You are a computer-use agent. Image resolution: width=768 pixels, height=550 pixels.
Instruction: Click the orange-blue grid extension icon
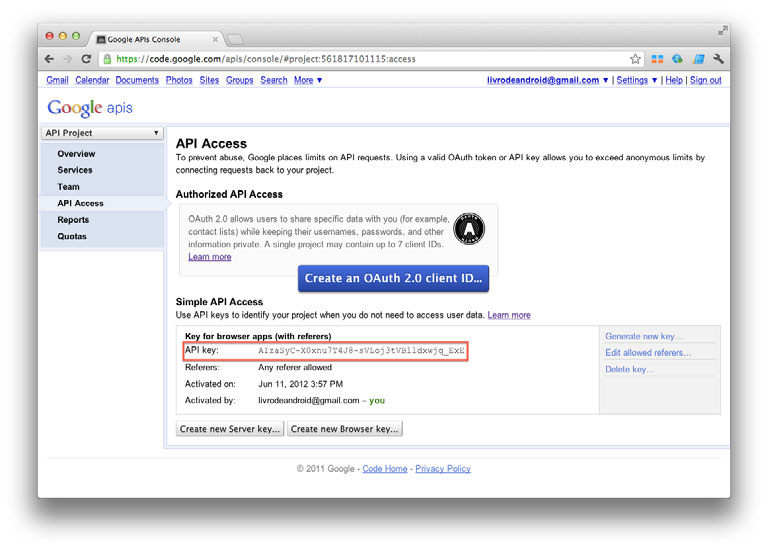pos(657,59)
